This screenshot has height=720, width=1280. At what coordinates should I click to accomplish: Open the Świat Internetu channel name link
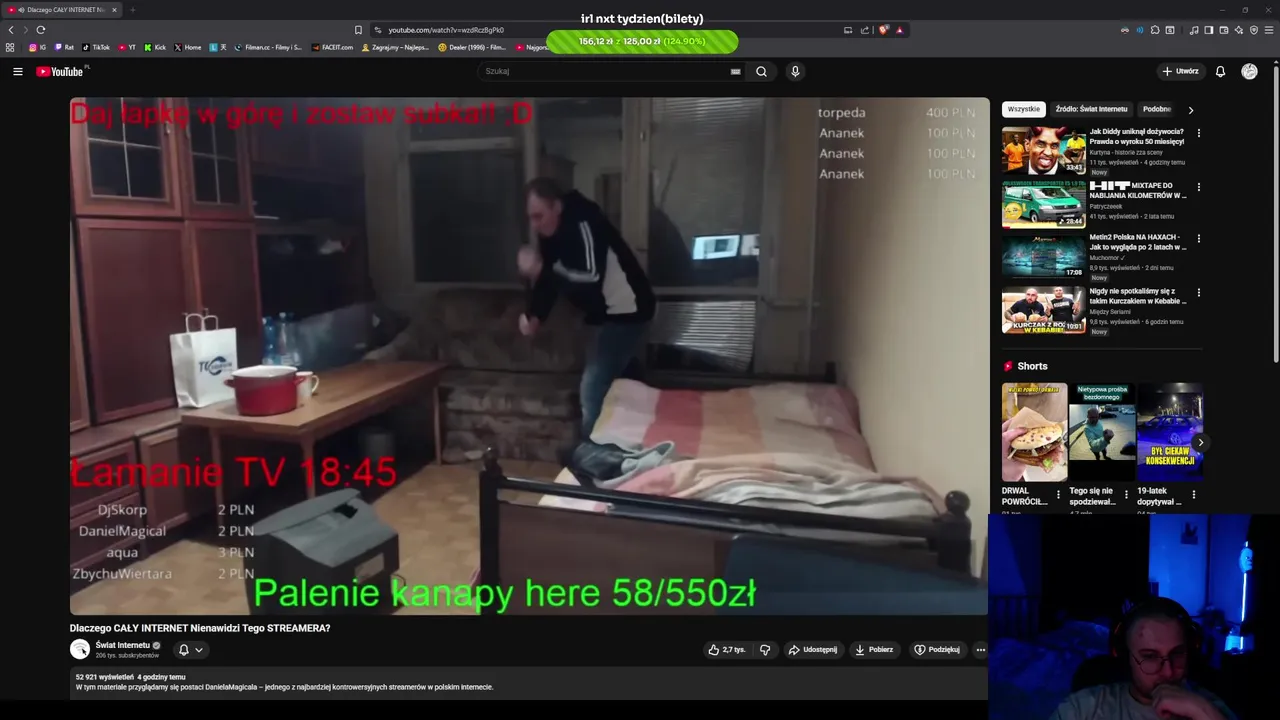tap(122, 645)
